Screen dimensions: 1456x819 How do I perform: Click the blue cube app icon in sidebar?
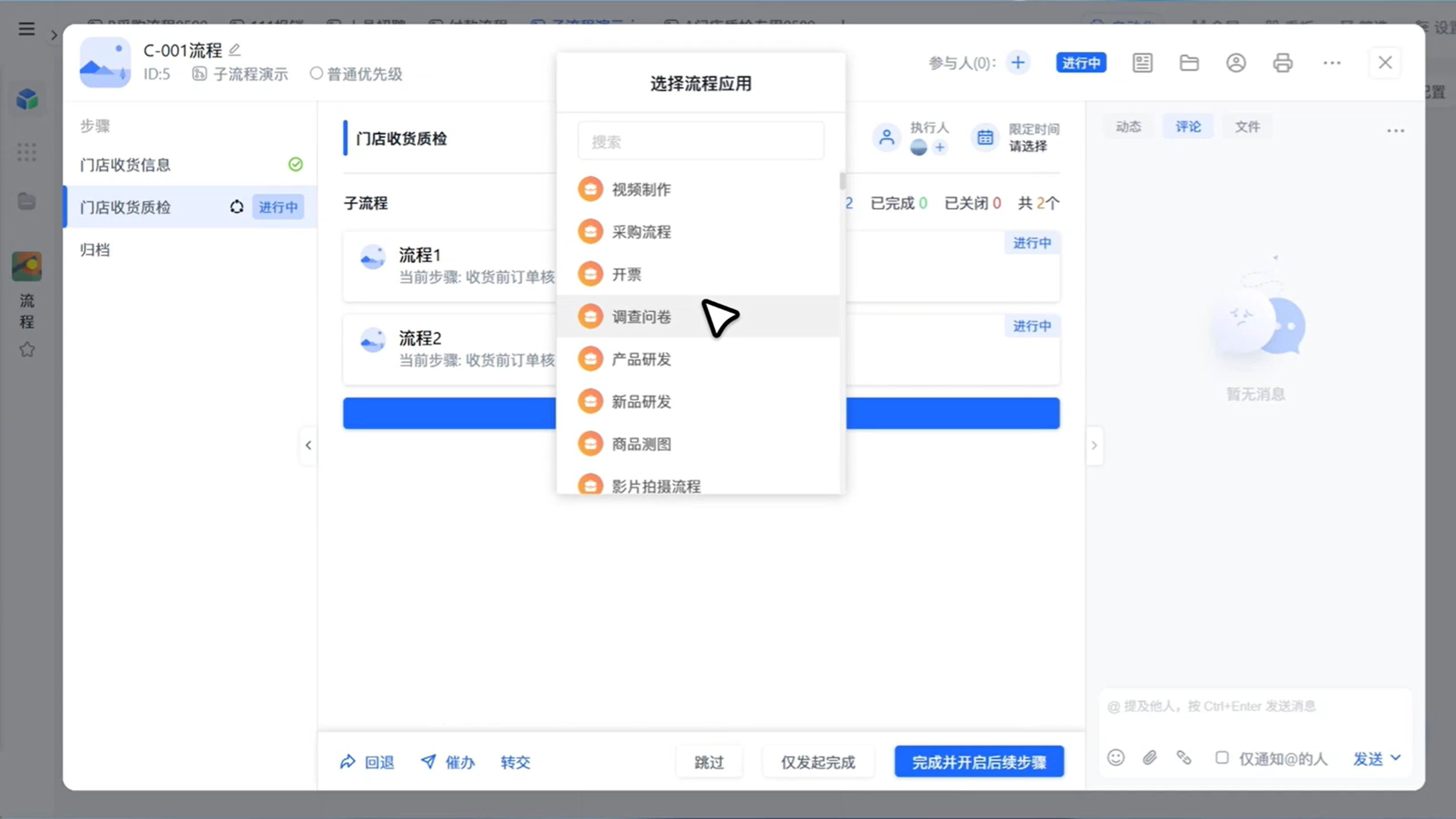[27, 99]
